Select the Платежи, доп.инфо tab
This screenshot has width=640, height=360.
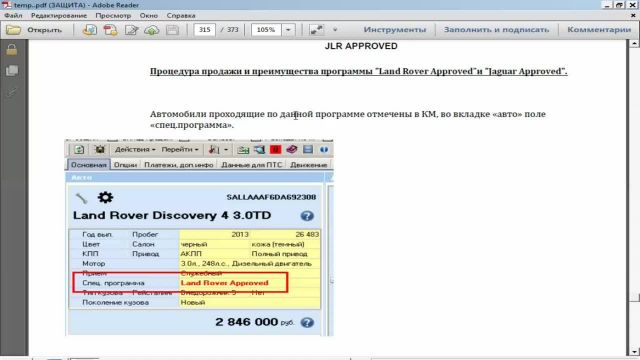179,165
